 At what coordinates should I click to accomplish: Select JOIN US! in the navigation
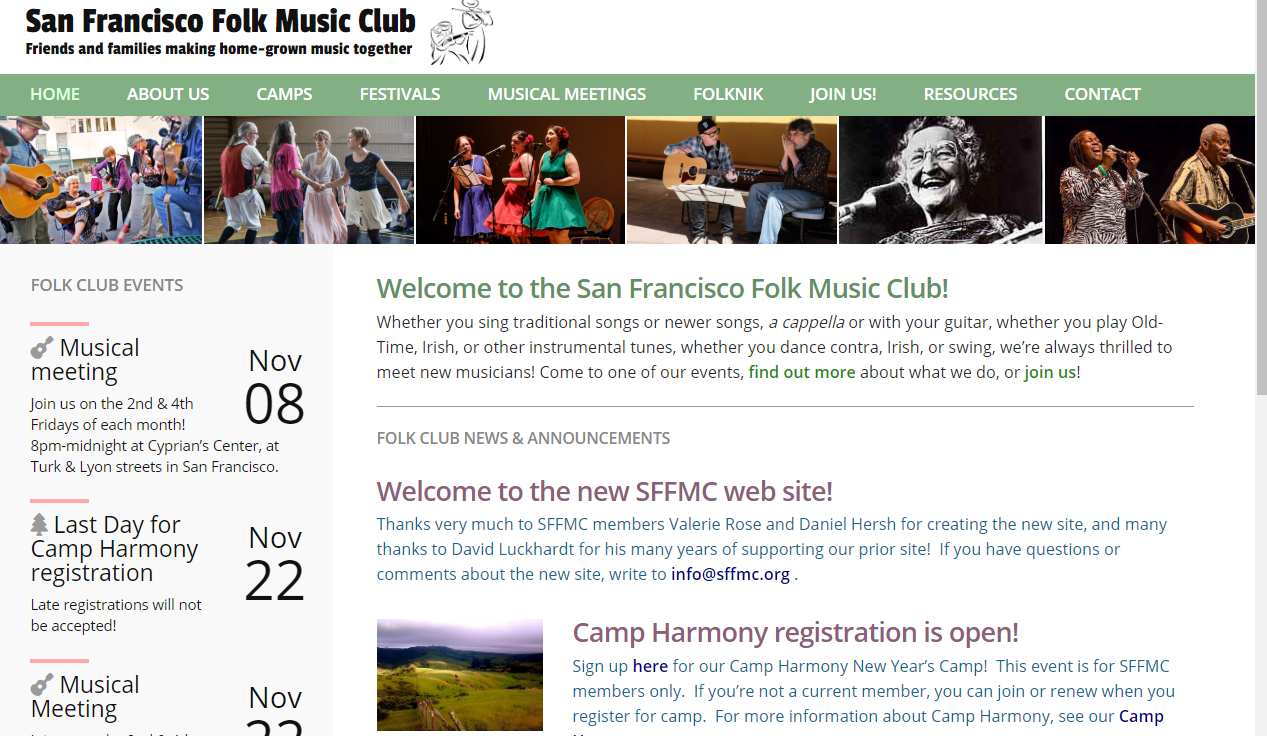(843, 94)
